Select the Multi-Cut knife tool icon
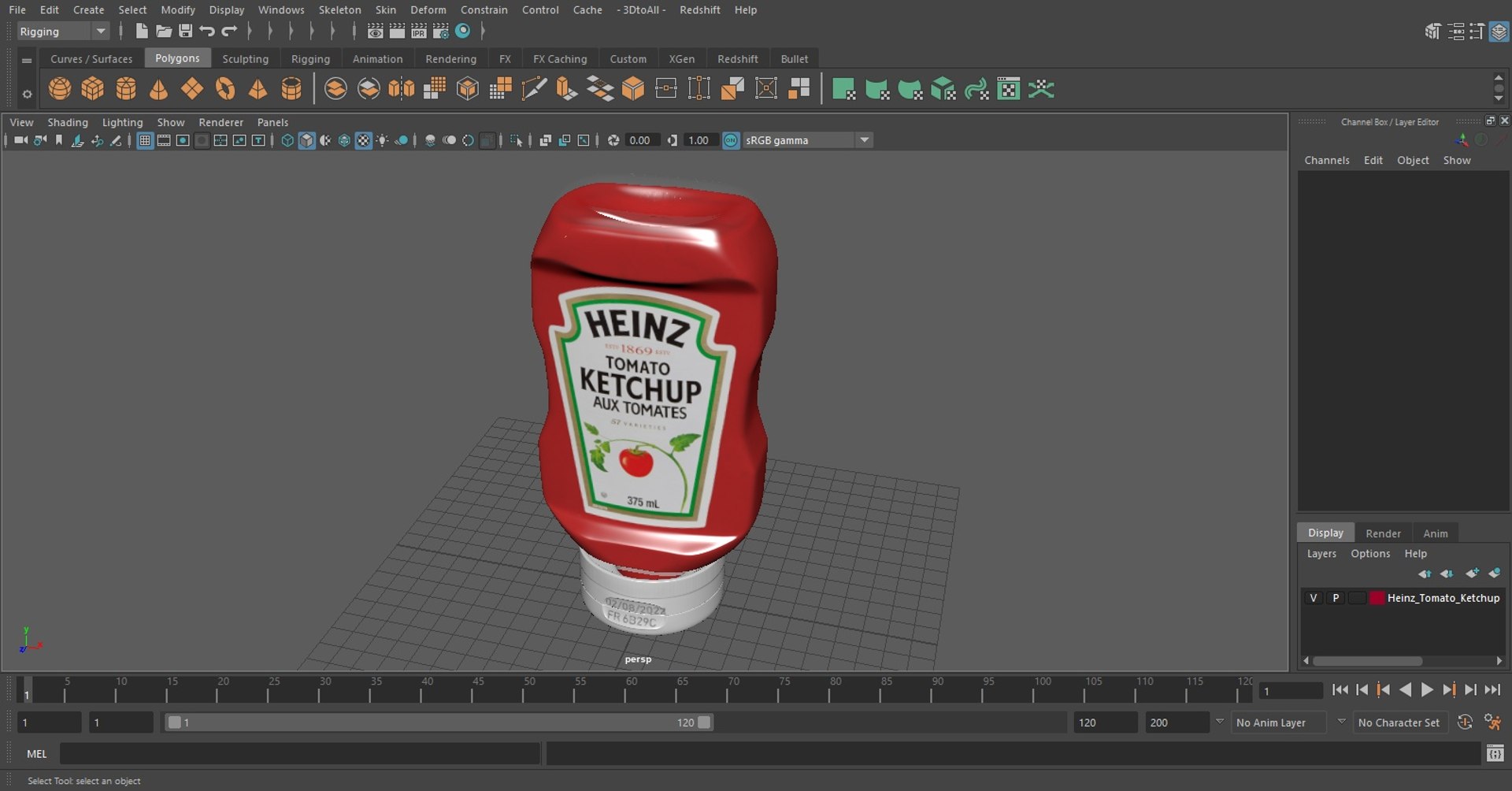This screenshot has height=791, width=1512. (x=533, y=89)
